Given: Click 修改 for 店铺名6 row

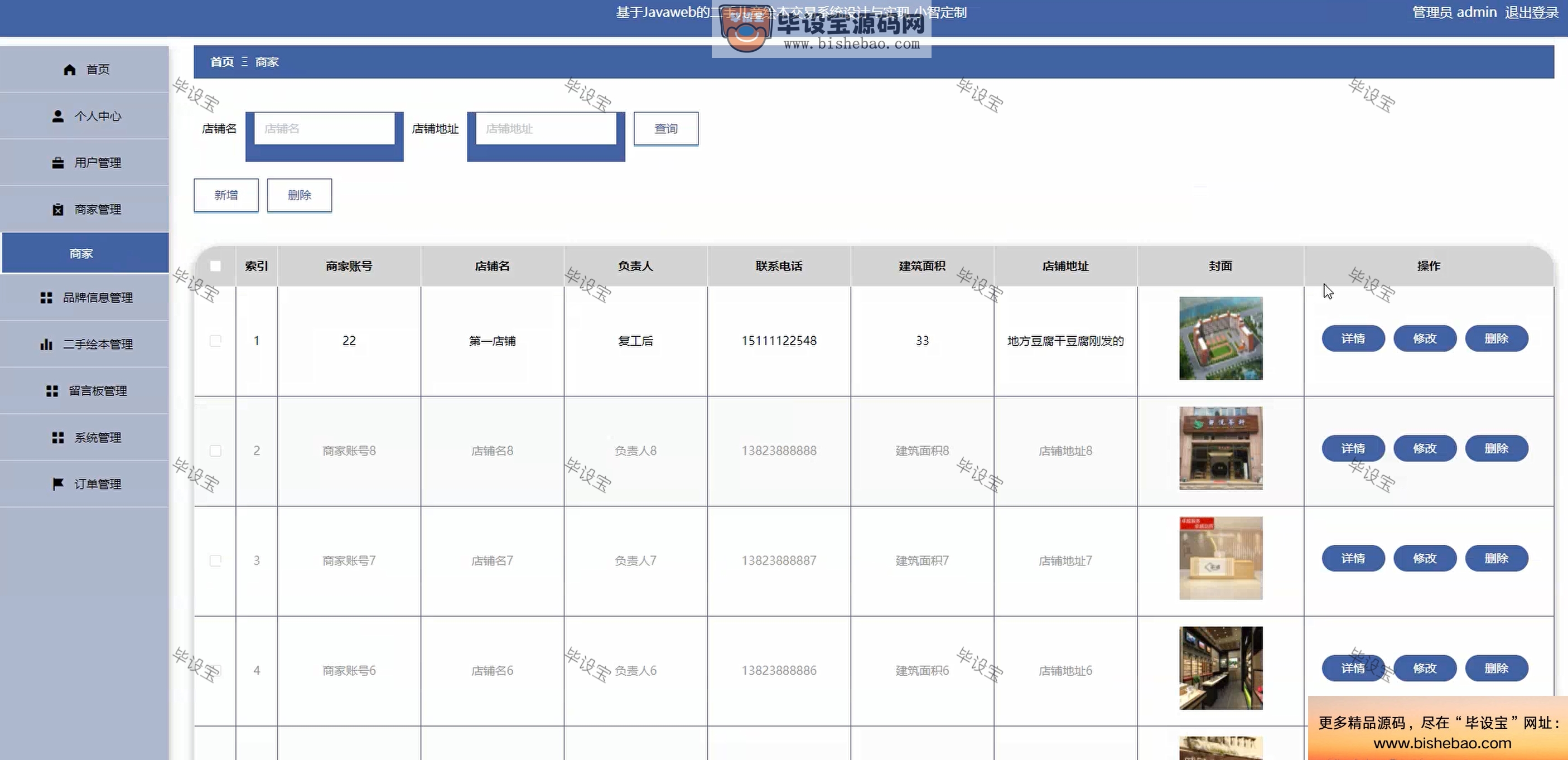Looking at the screenshot, I should click(1425, 668).
